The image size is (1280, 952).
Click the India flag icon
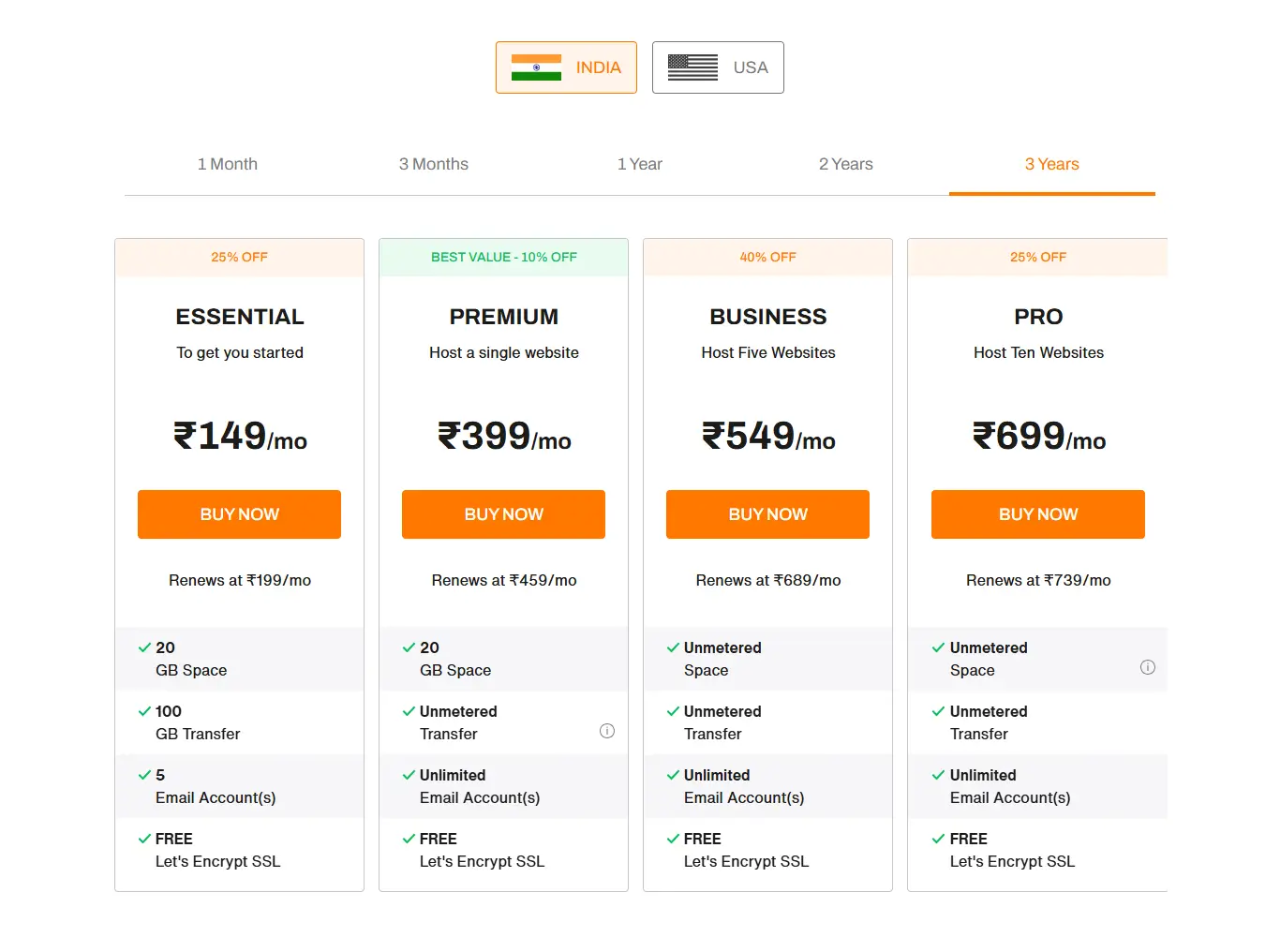click(535, 67)
